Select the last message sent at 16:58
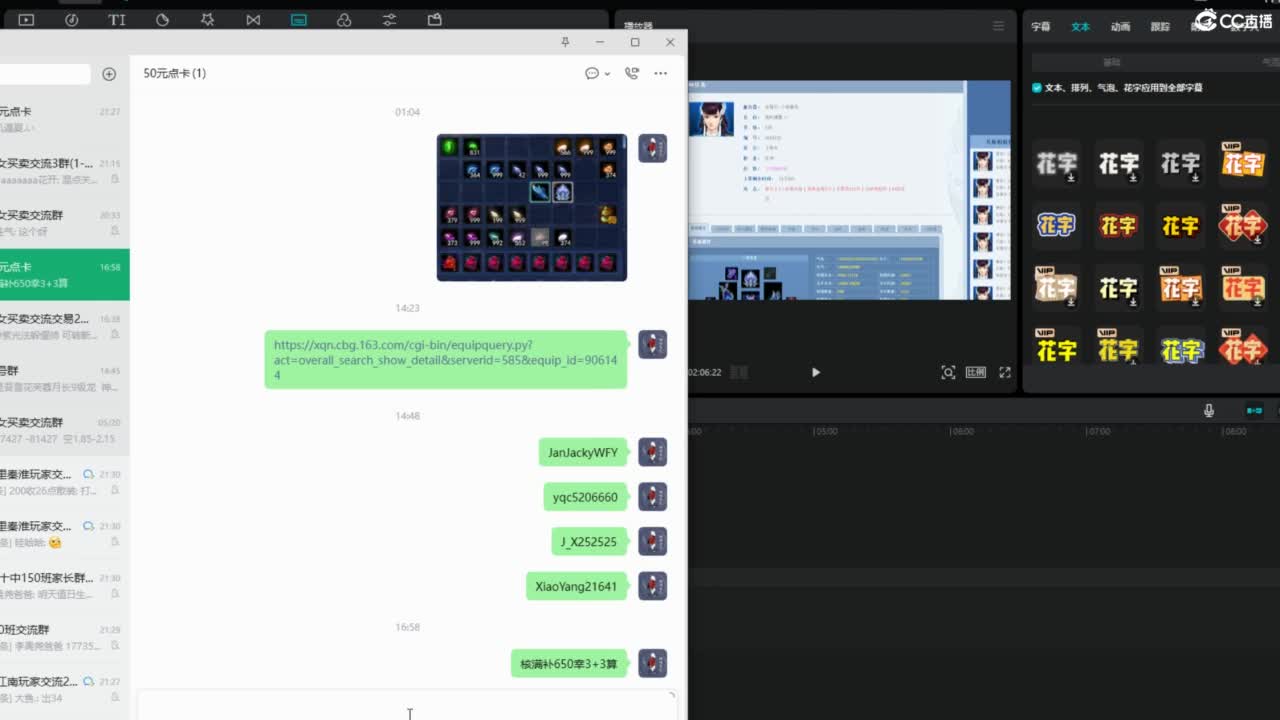The image size is (1280, 720). pos(569,663)
